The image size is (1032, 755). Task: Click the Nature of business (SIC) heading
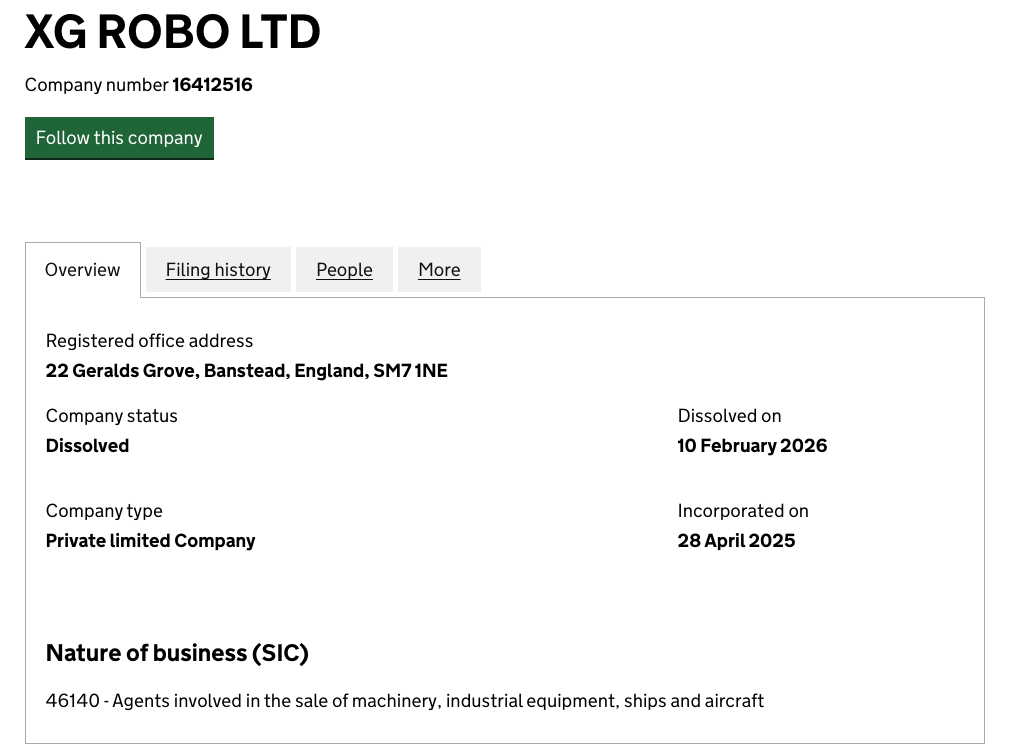point(177,654)
